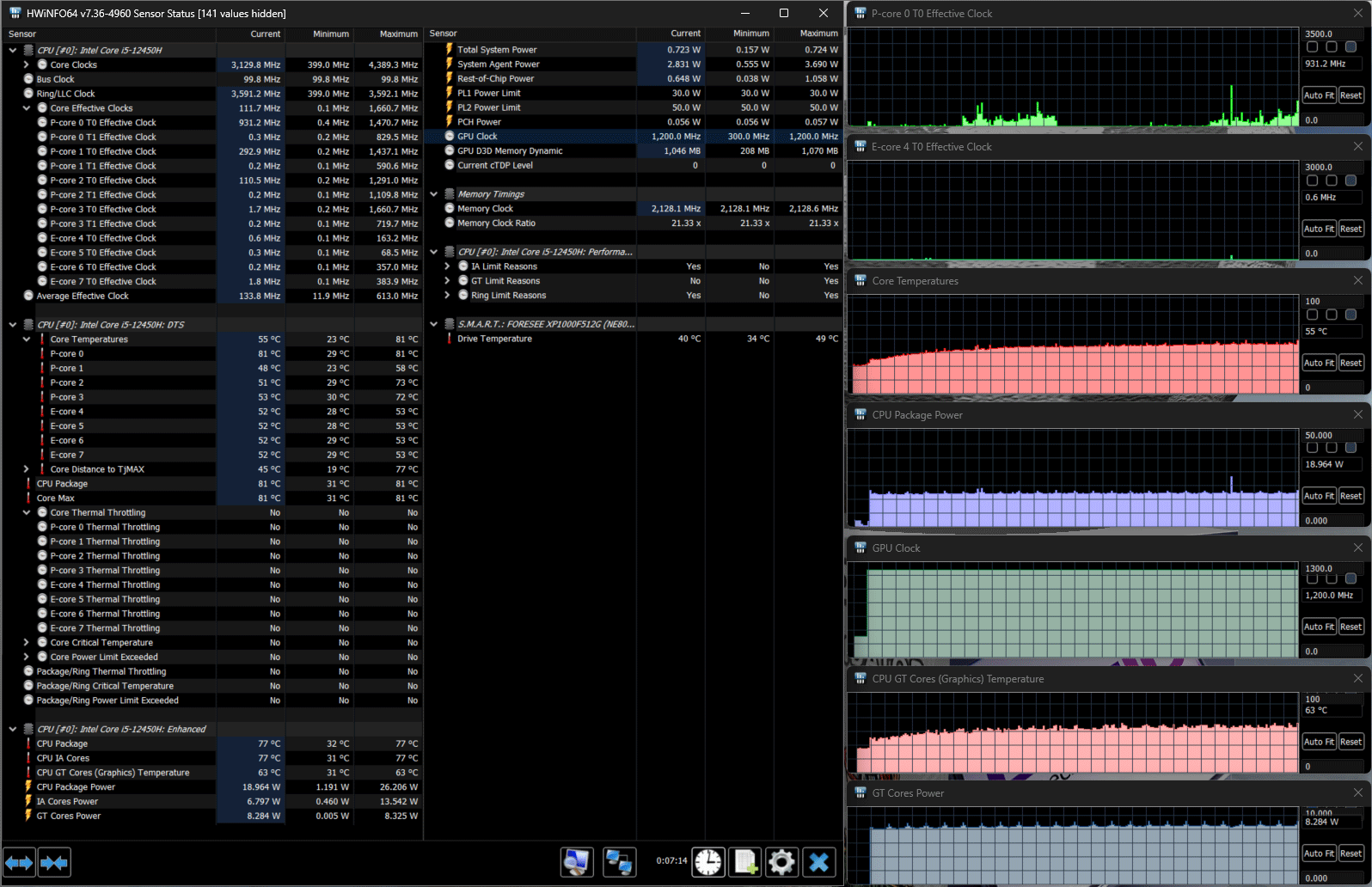Open sensor settings via the gear icon
1372x887 pixels.
(781, 861)
